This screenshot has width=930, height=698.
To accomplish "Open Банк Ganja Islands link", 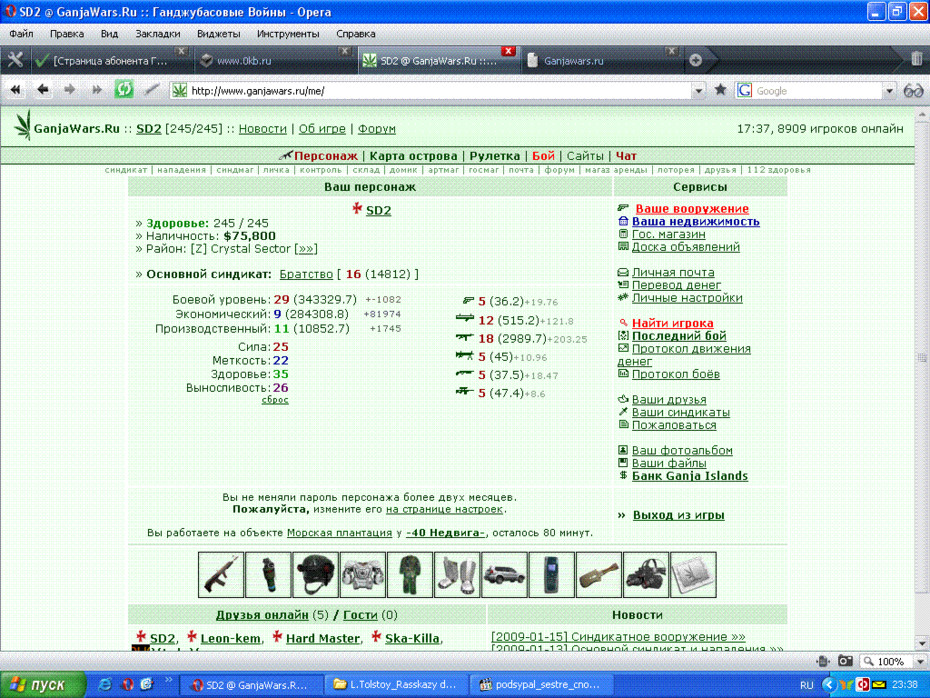I will [690, 476].
